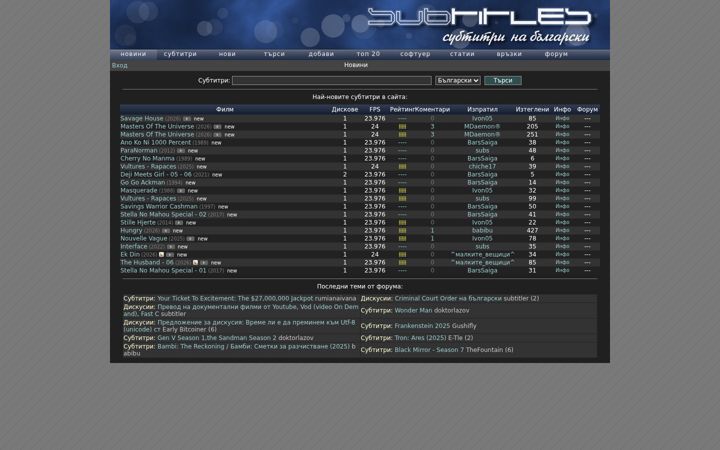This screenshot has width=720, height=450.
Task: Click the Вход login link
Action: [119, 66]
